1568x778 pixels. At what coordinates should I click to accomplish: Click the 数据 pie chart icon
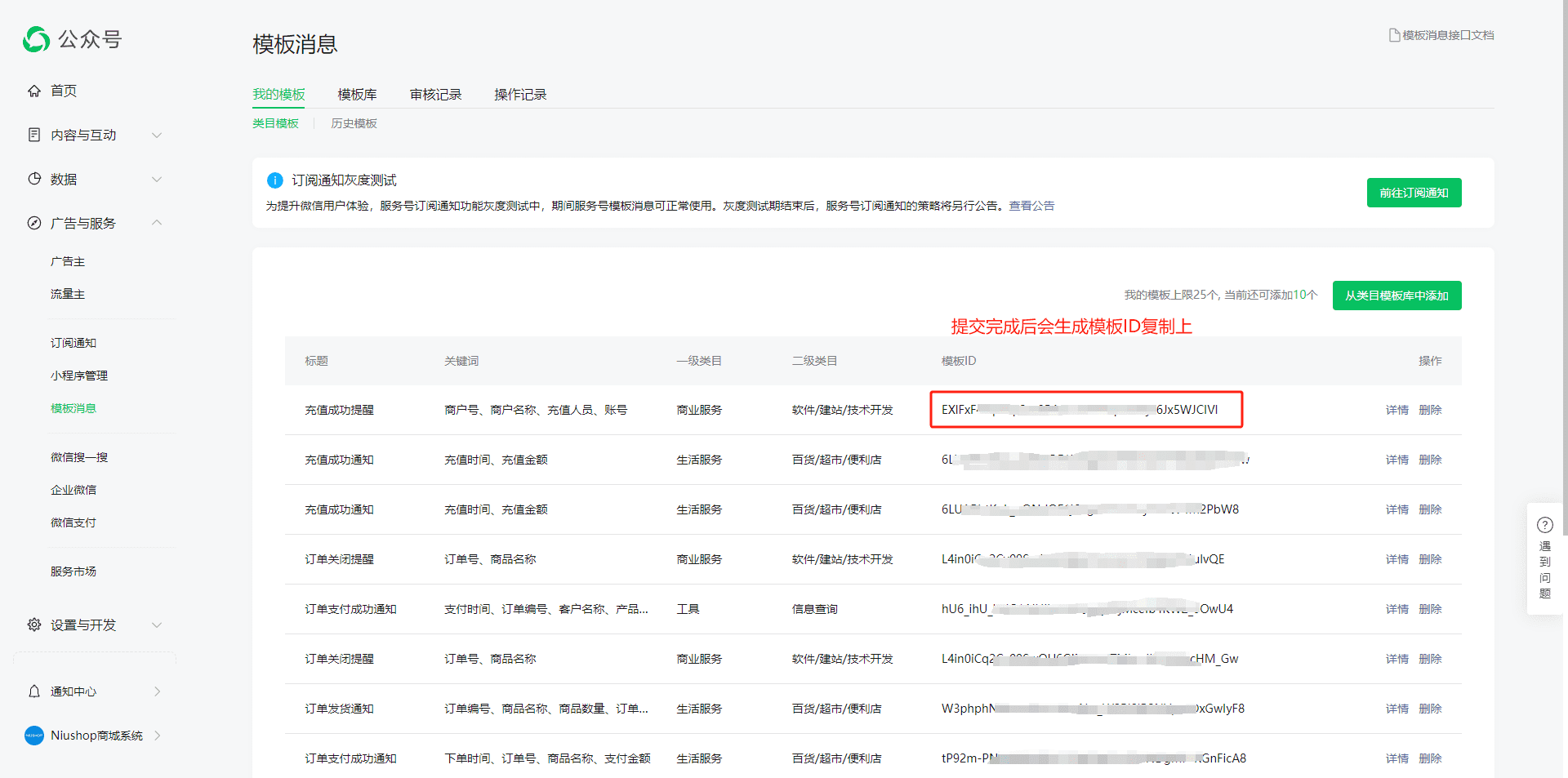pos(34,179)
